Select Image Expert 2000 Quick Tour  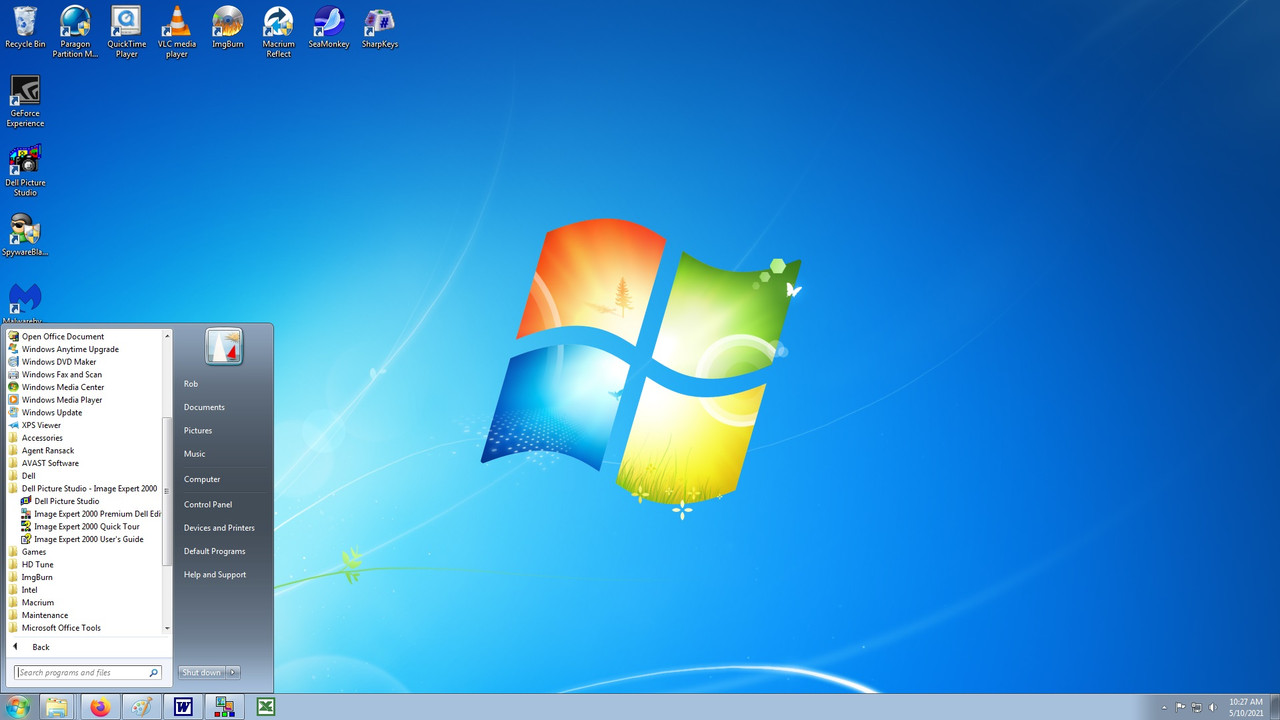point(85,526)
